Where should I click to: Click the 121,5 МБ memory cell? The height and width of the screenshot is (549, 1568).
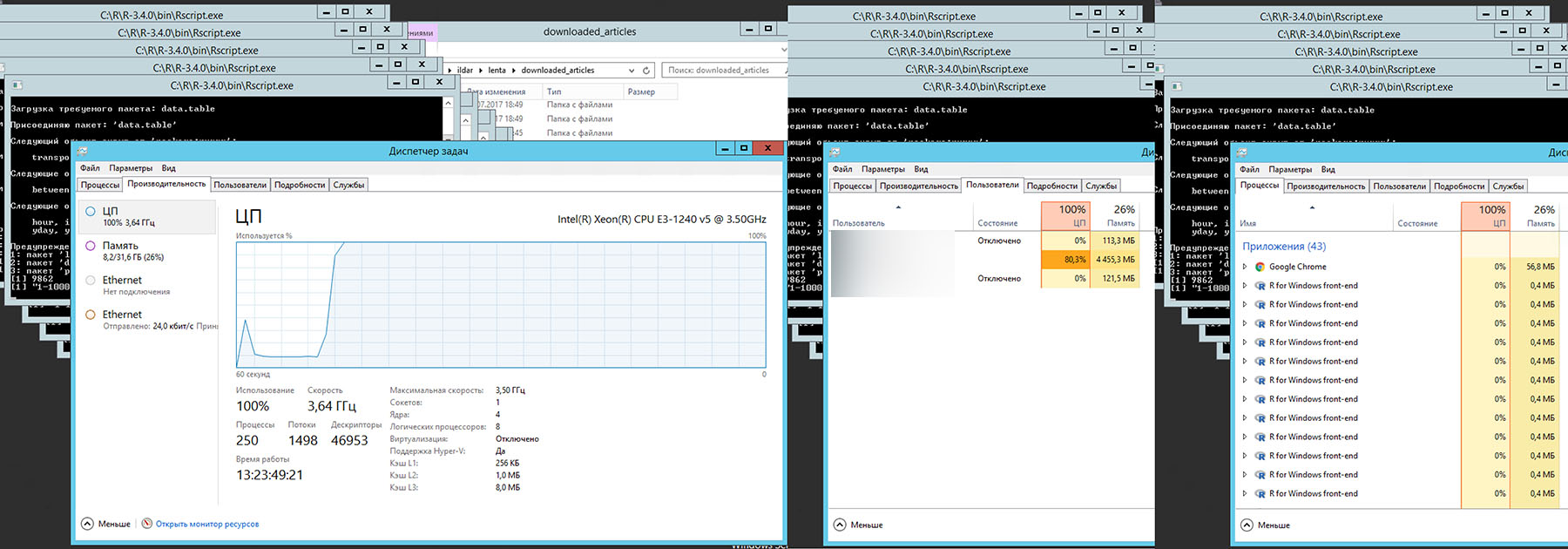point(1115,279)
